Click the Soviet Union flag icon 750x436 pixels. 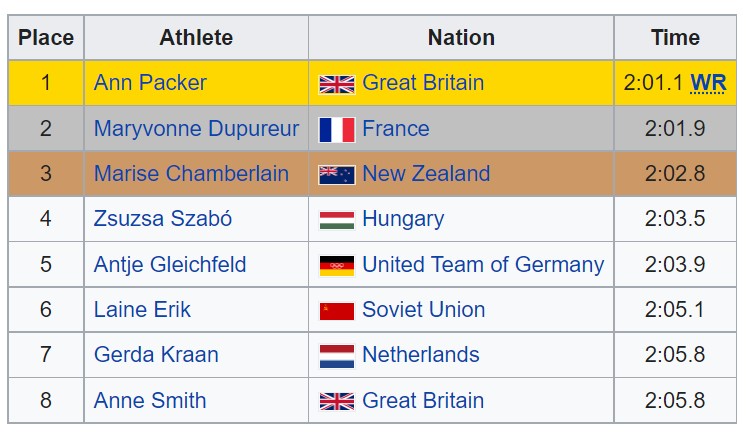click(337, 311)
